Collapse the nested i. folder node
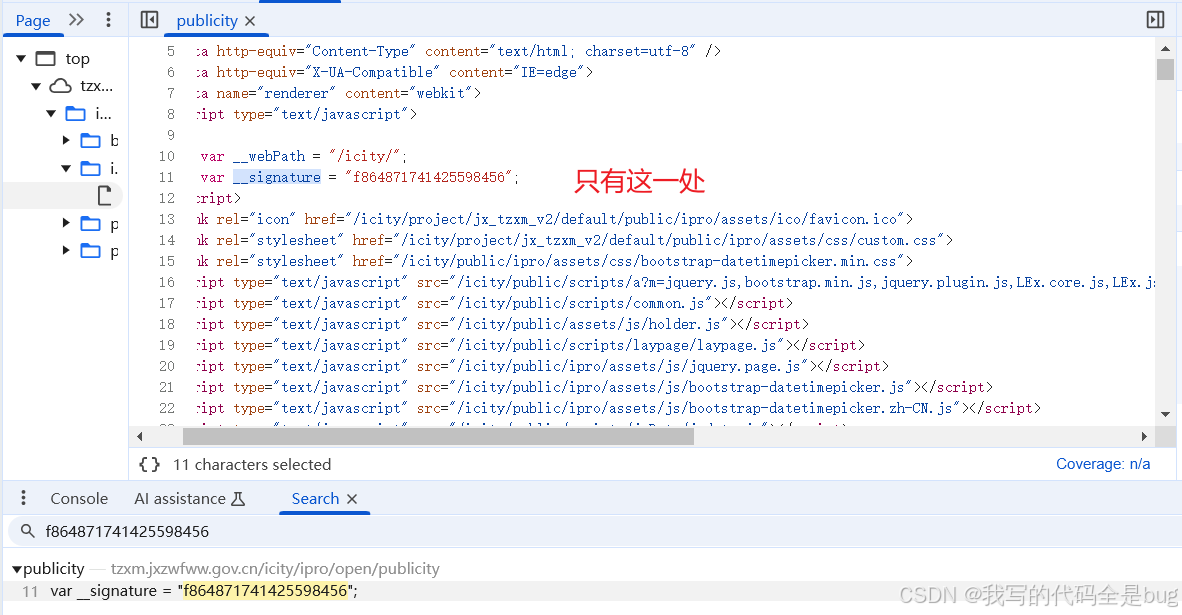Screen dimensions: 1182x615 [x=66, y=169]
